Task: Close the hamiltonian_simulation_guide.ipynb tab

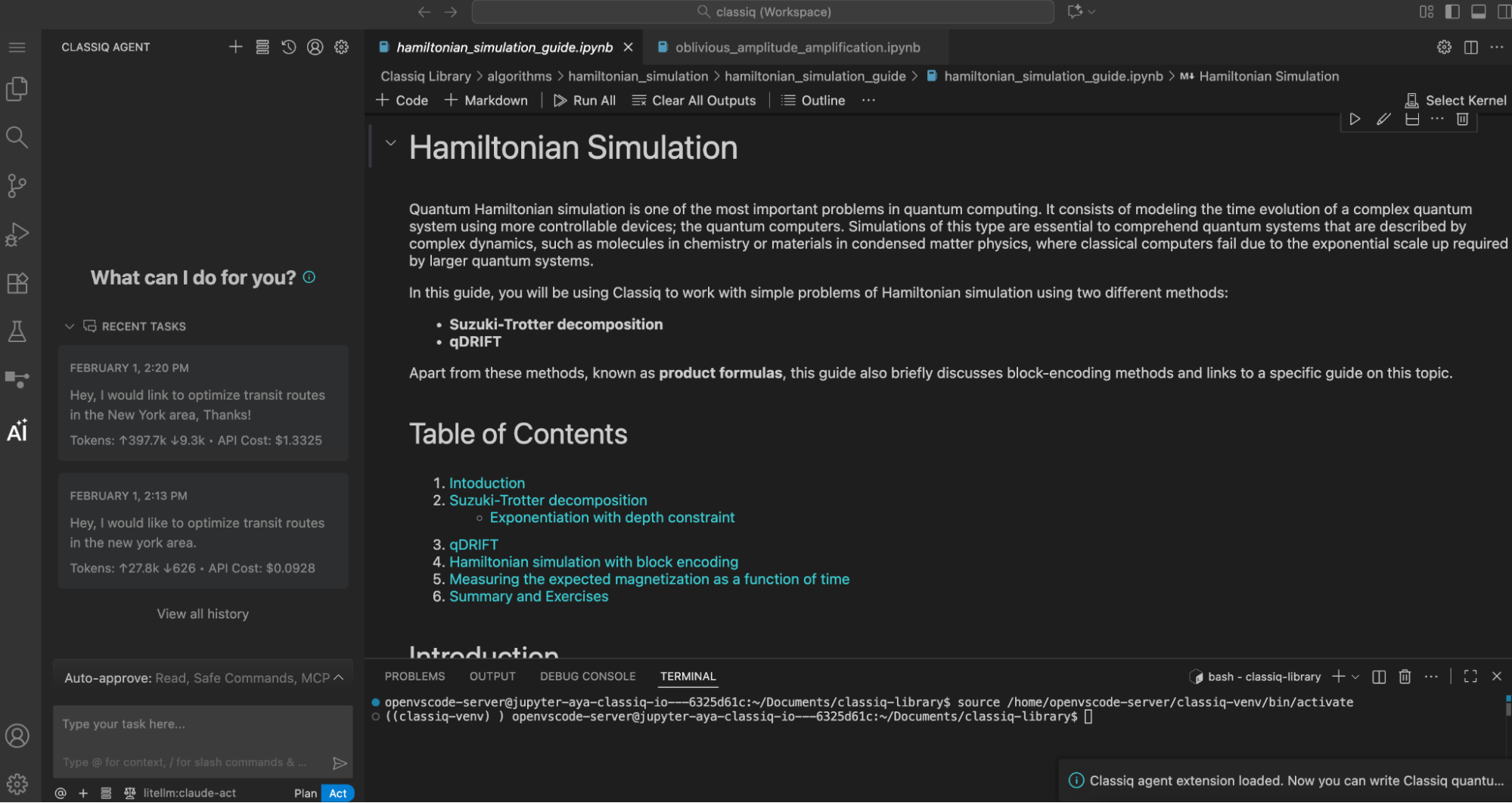Action: coord(628,47)
